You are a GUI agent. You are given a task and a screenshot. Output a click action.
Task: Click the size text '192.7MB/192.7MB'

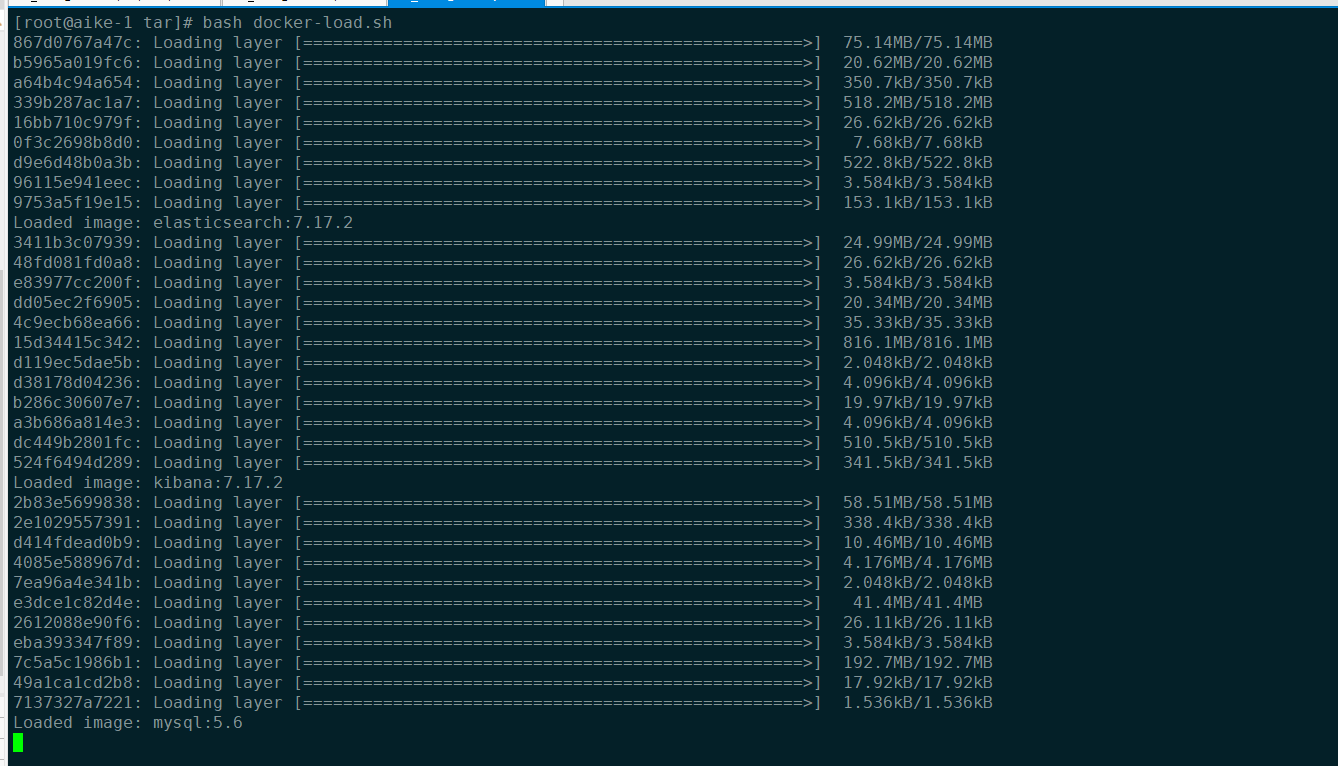[x=916, y=662]
